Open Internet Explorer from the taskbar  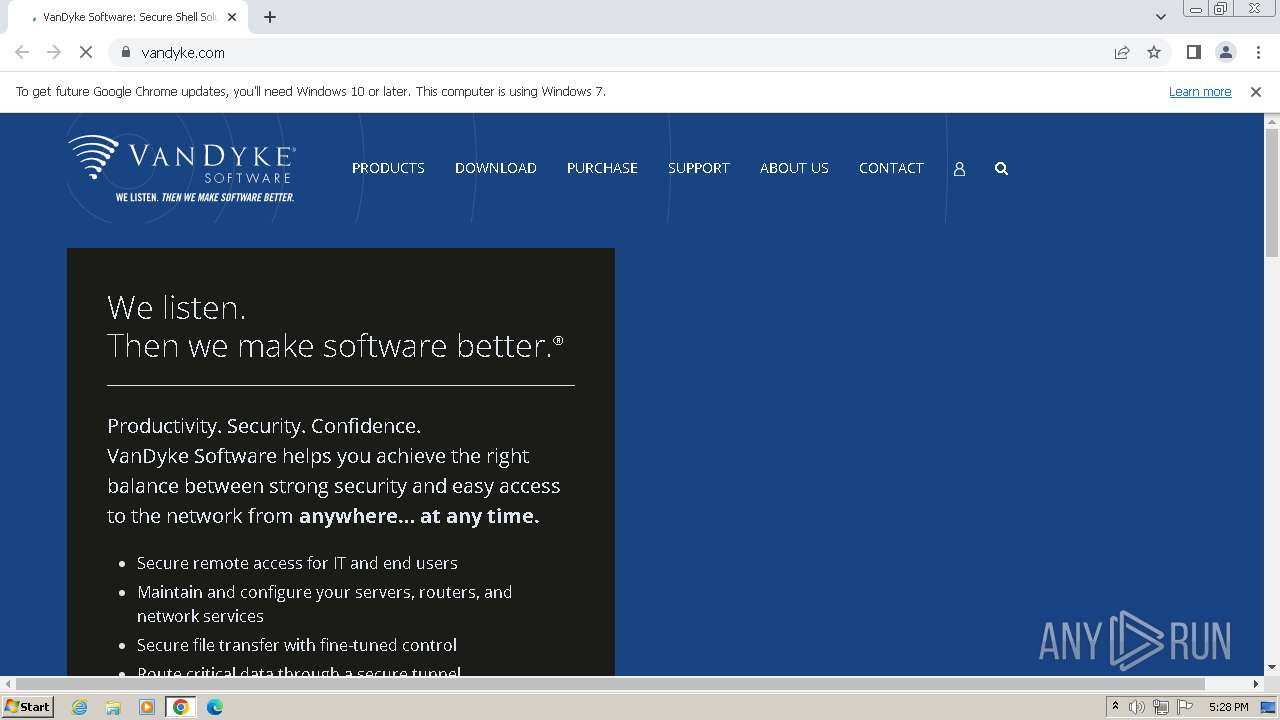80,707
